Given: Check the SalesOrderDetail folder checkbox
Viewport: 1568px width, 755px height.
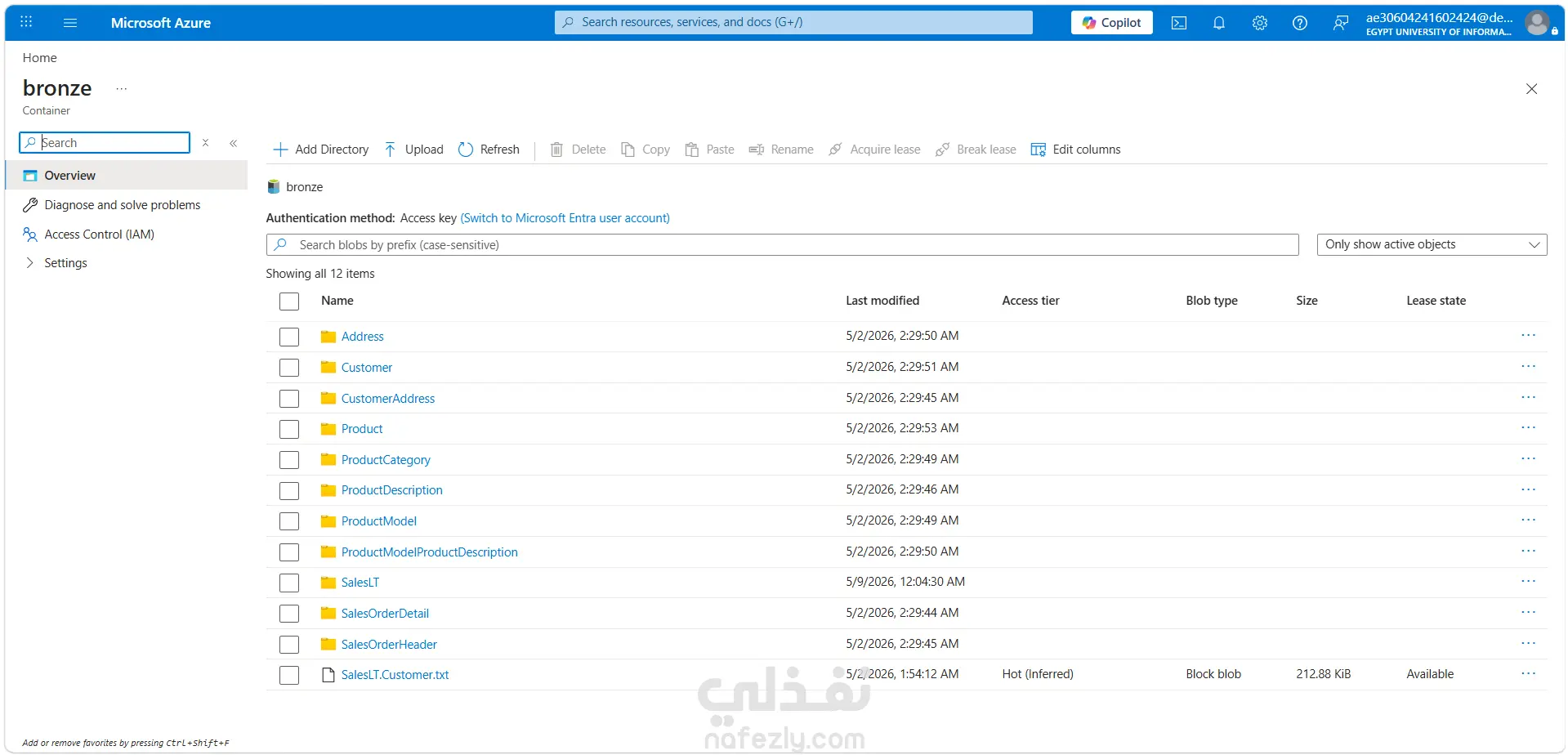Looking at the screenshot, I should tap(289, 614).
